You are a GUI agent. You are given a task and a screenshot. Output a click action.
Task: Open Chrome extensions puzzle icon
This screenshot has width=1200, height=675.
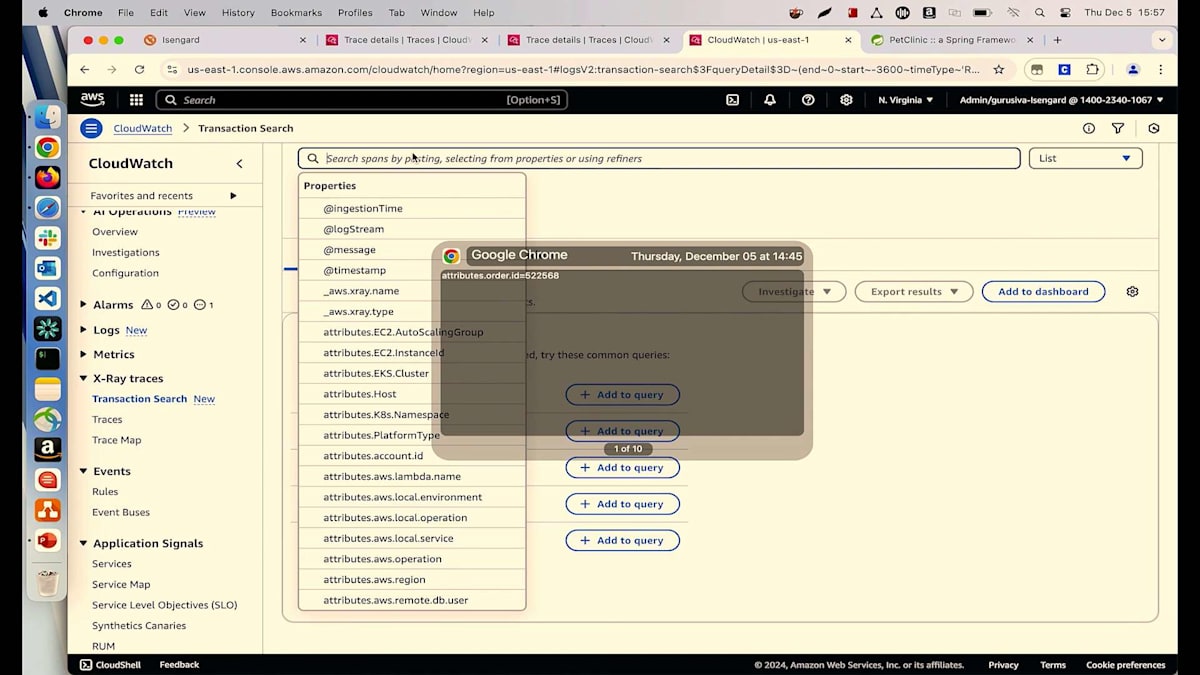[1092, 70]
